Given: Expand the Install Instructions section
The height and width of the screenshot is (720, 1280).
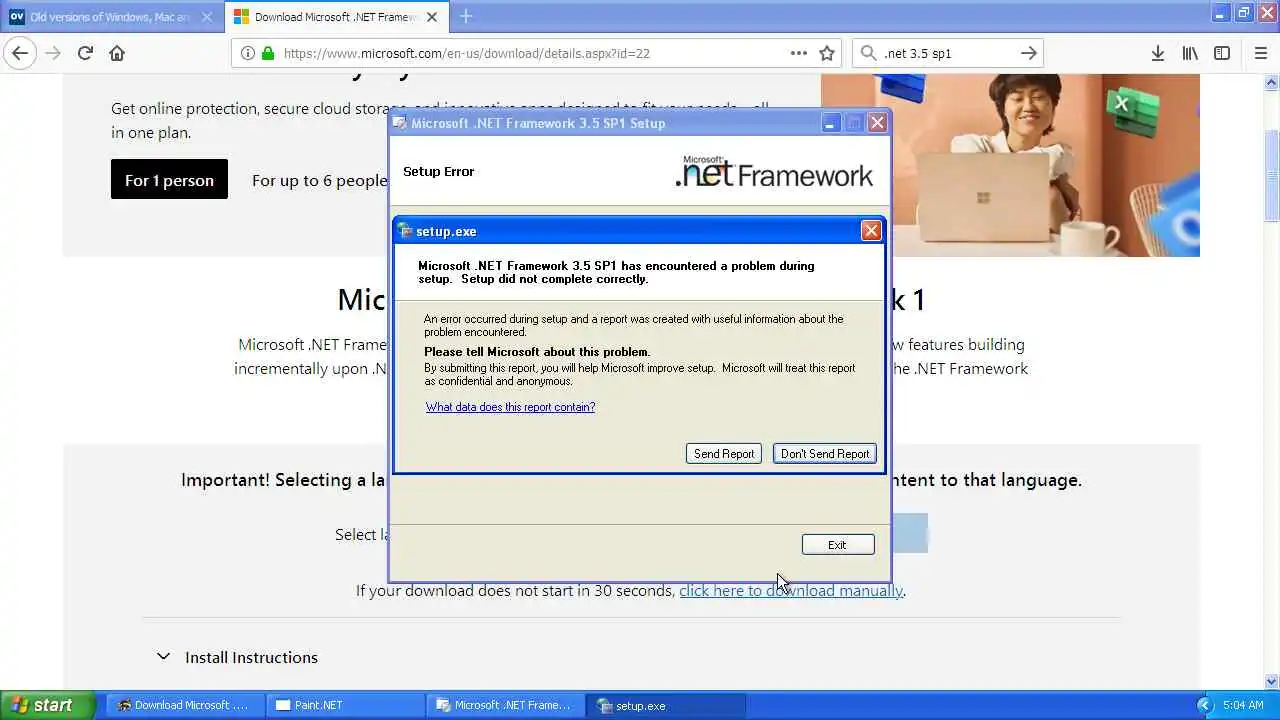Looking at the screenshot, I should pyautogui.click(x=238, y=657).
